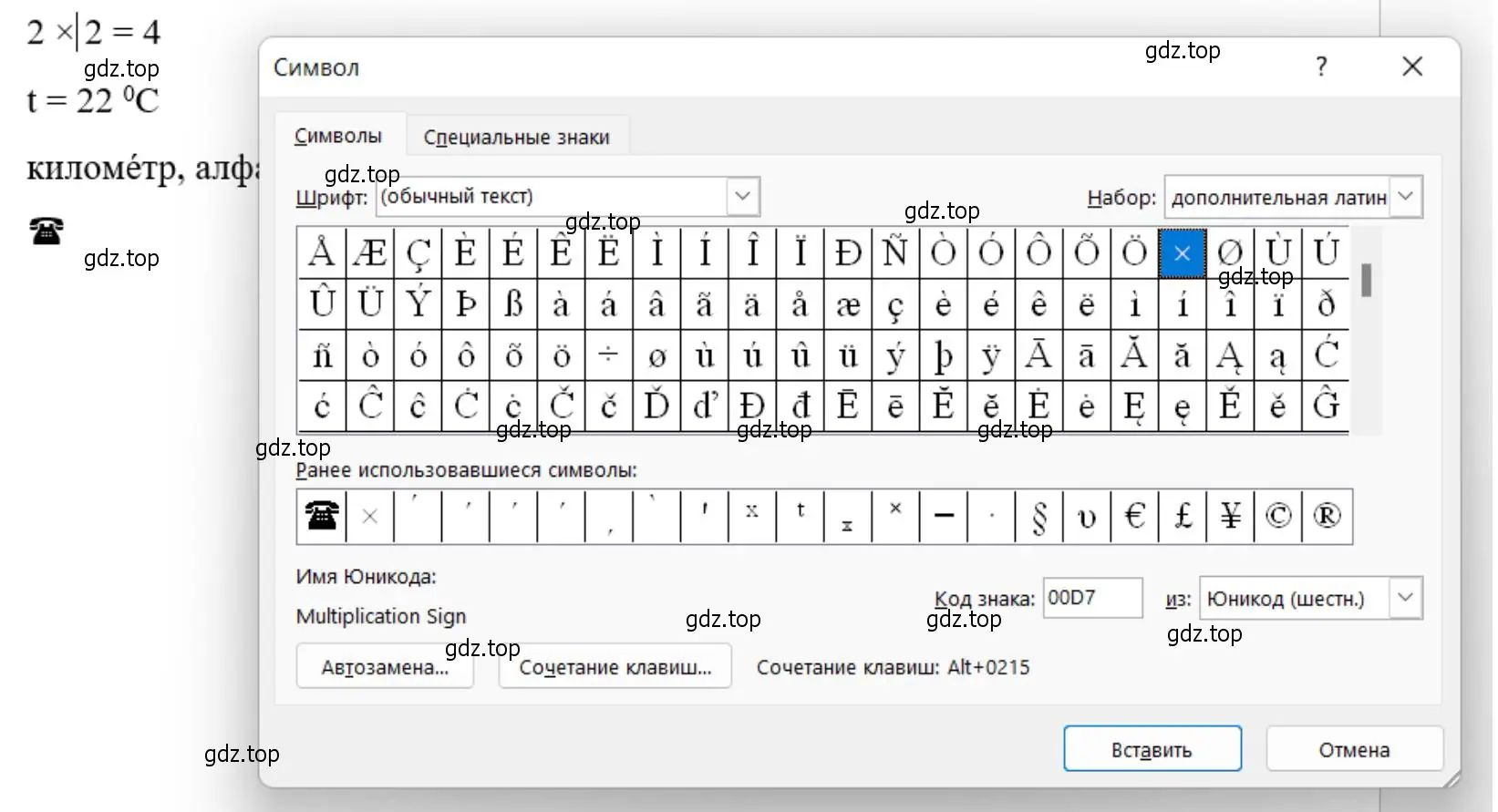Choose the Ā capital A with macron

(x=1039, y=355)
